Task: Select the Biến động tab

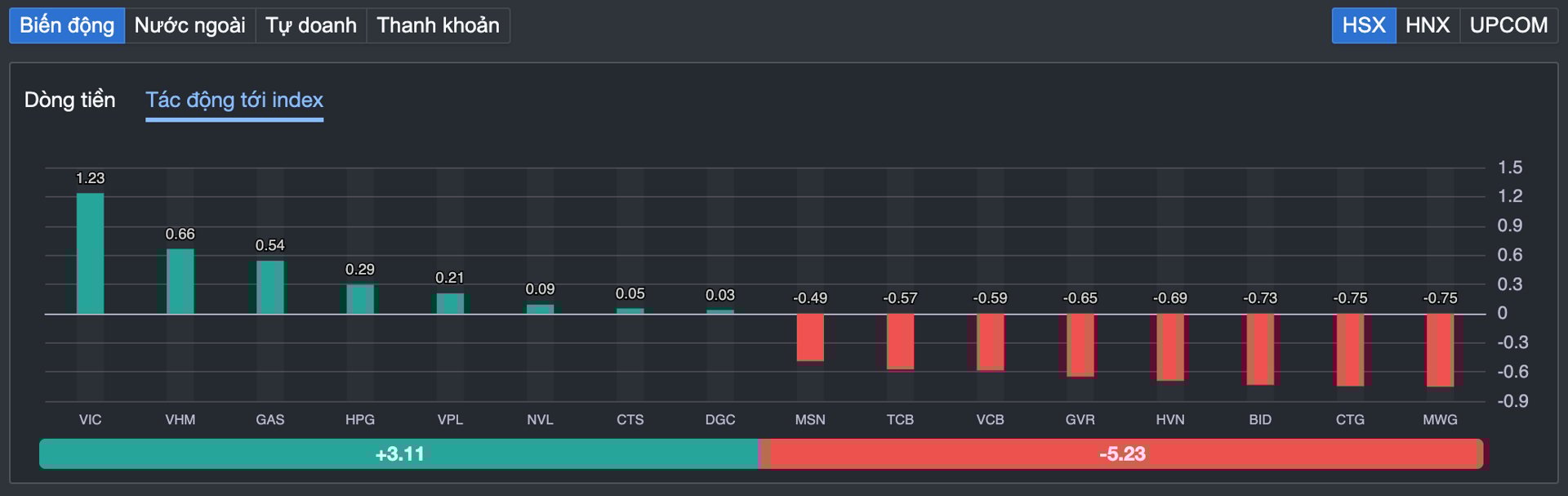Action: click(x=67, y=25)
